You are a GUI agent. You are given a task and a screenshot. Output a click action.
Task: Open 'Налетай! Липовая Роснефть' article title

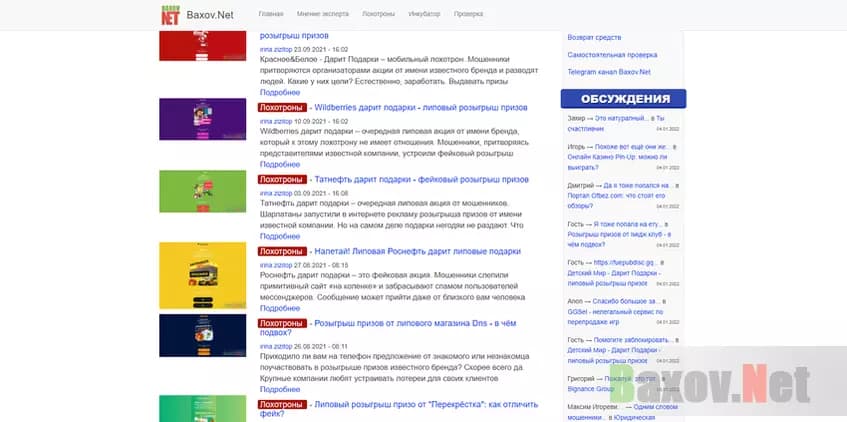coord(418,251)
